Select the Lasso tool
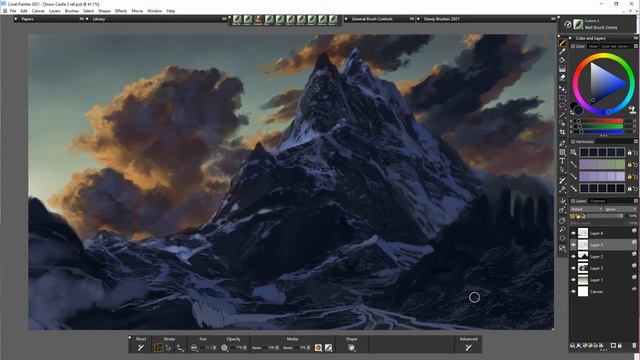The width and height of the screenshot is (640, 360). click(562, 106)
